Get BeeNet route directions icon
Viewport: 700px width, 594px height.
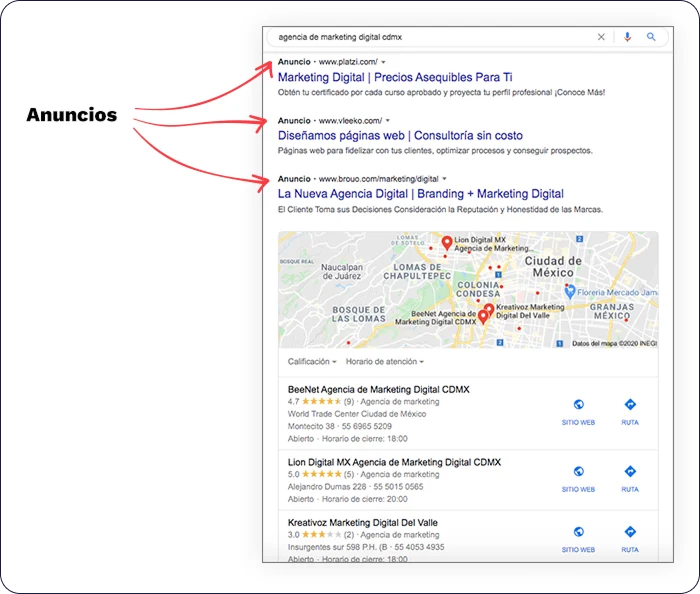point(629,405)
